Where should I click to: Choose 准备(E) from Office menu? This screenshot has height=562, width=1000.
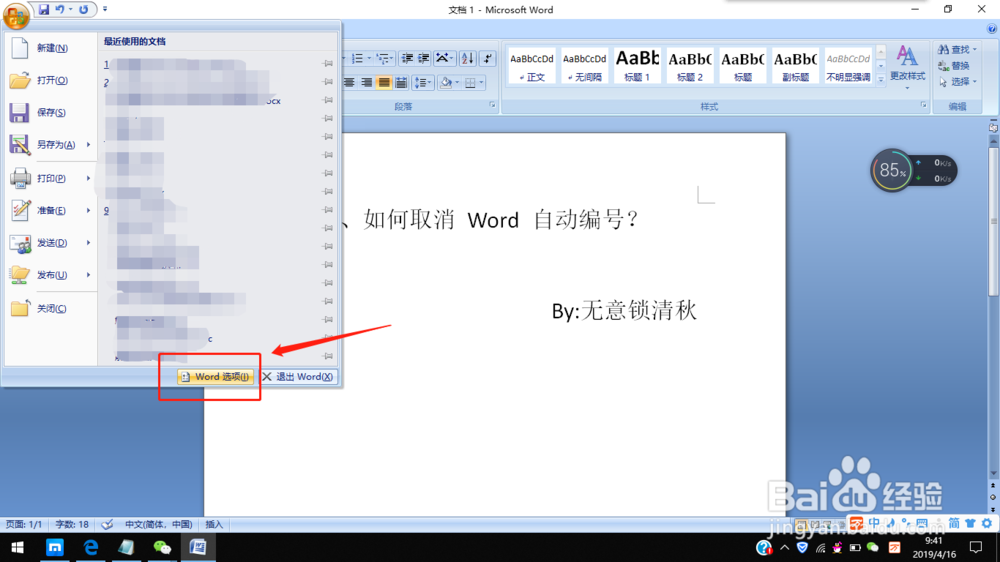point(50,211)
